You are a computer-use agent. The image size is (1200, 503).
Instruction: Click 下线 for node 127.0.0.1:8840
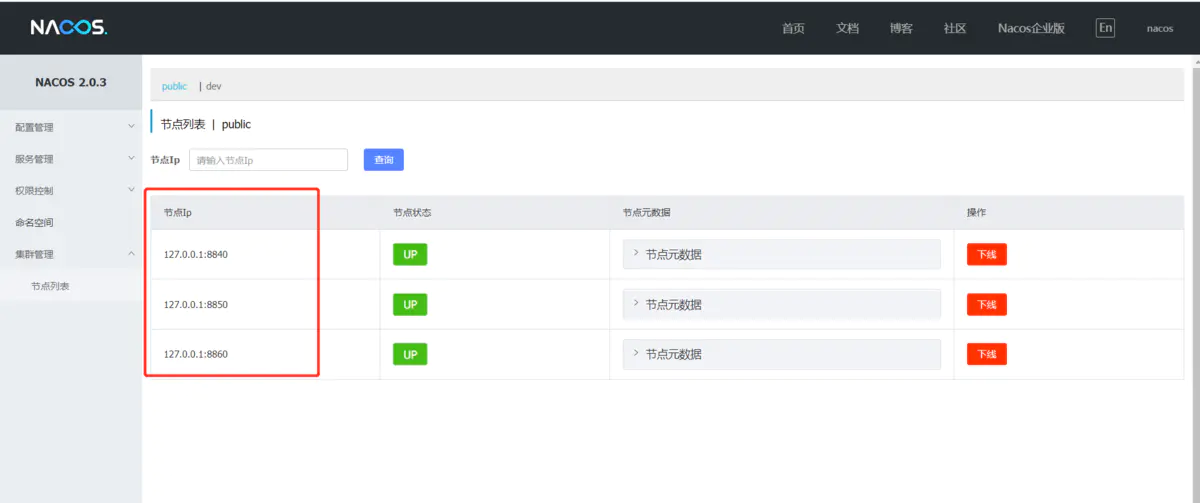[x=986, y=254]
